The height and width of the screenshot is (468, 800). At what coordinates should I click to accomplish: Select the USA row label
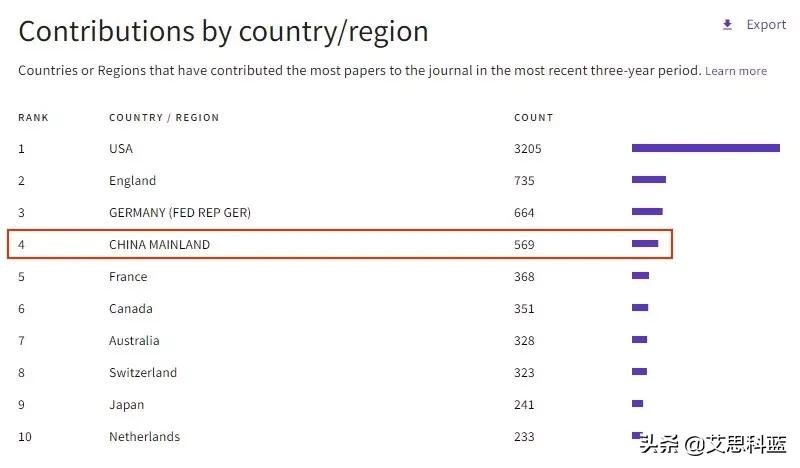tap(121, 149)
